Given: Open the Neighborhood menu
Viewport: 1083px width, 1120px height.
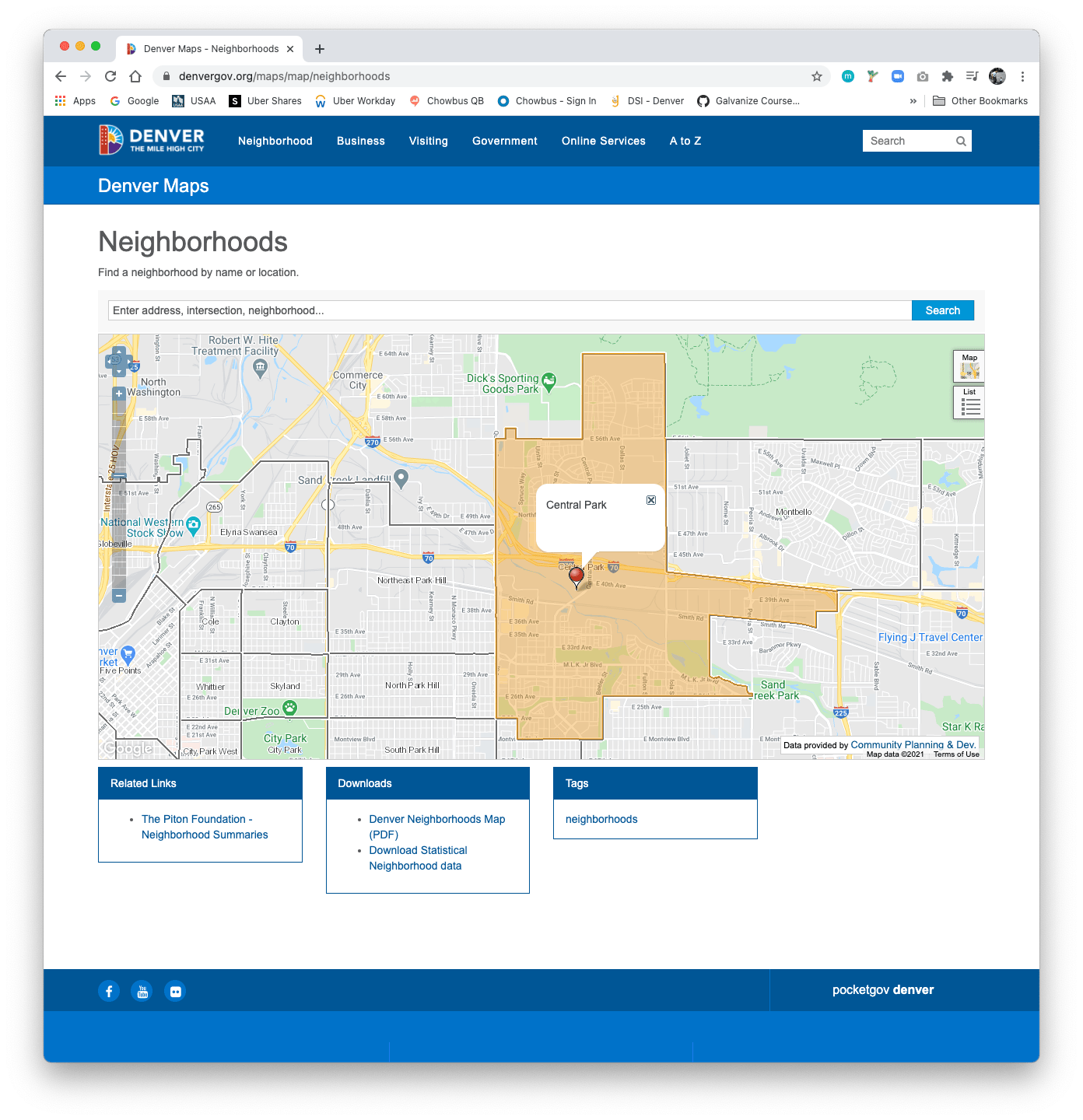Looking at the screenshot, I should pyautogui.click(x=275, y=141).
